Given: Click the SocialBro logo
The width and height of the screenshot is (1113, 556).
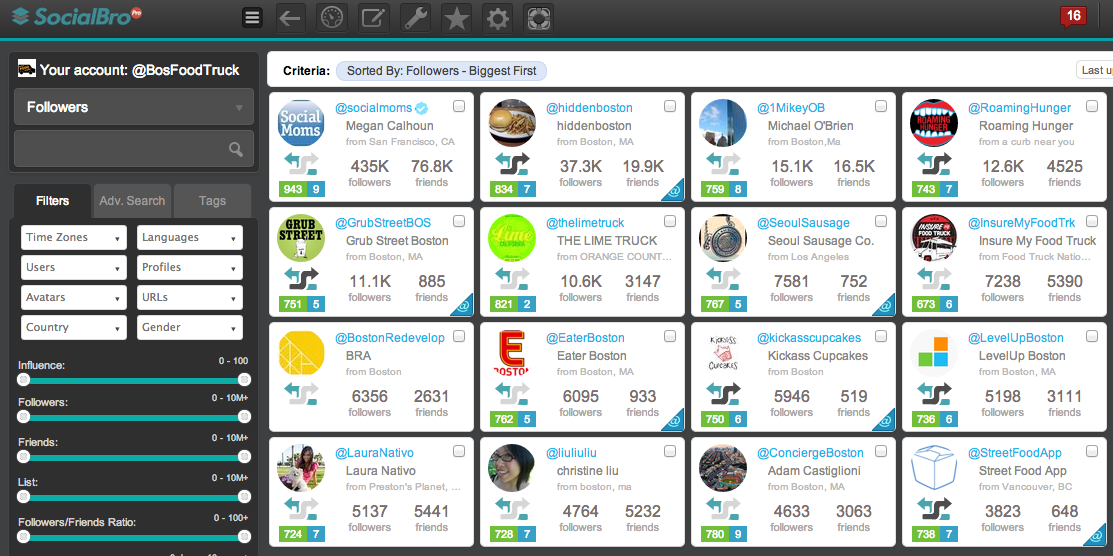Looking at the screenshot, I should coord(77,16).
